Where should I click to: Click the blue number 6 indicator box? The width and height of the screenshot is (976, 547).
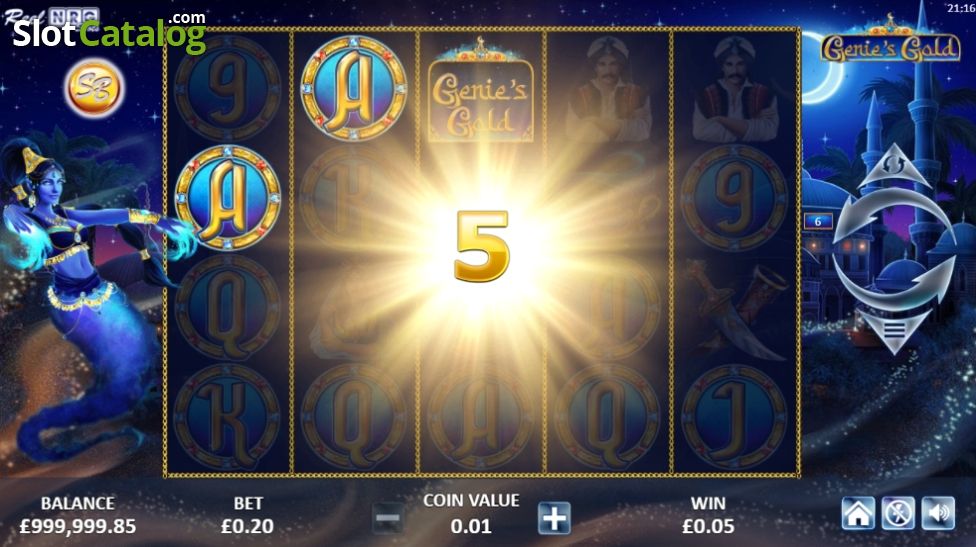pyautogui.click(x=818, y=221)
